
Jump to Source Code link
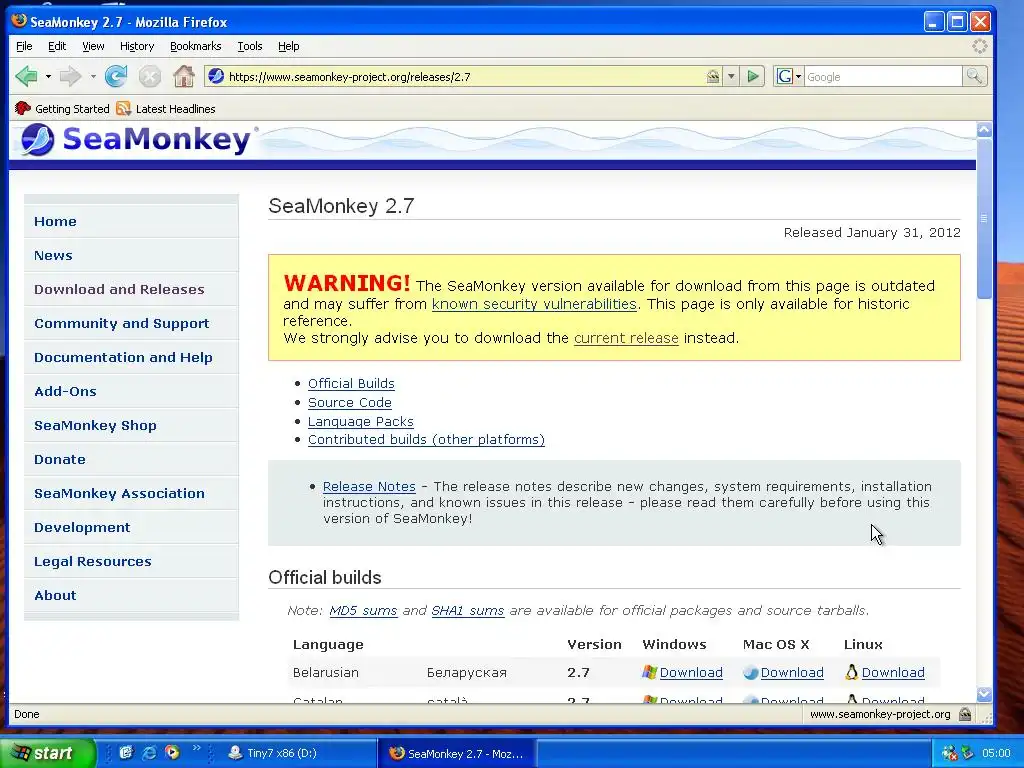350,402
